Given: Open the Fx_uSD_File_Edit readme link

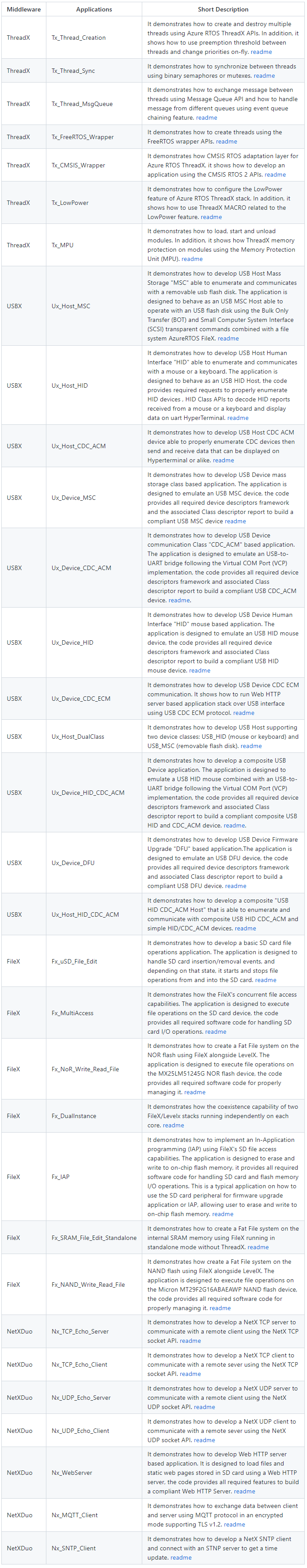Looking at the screenshot, I should [265, 979].
